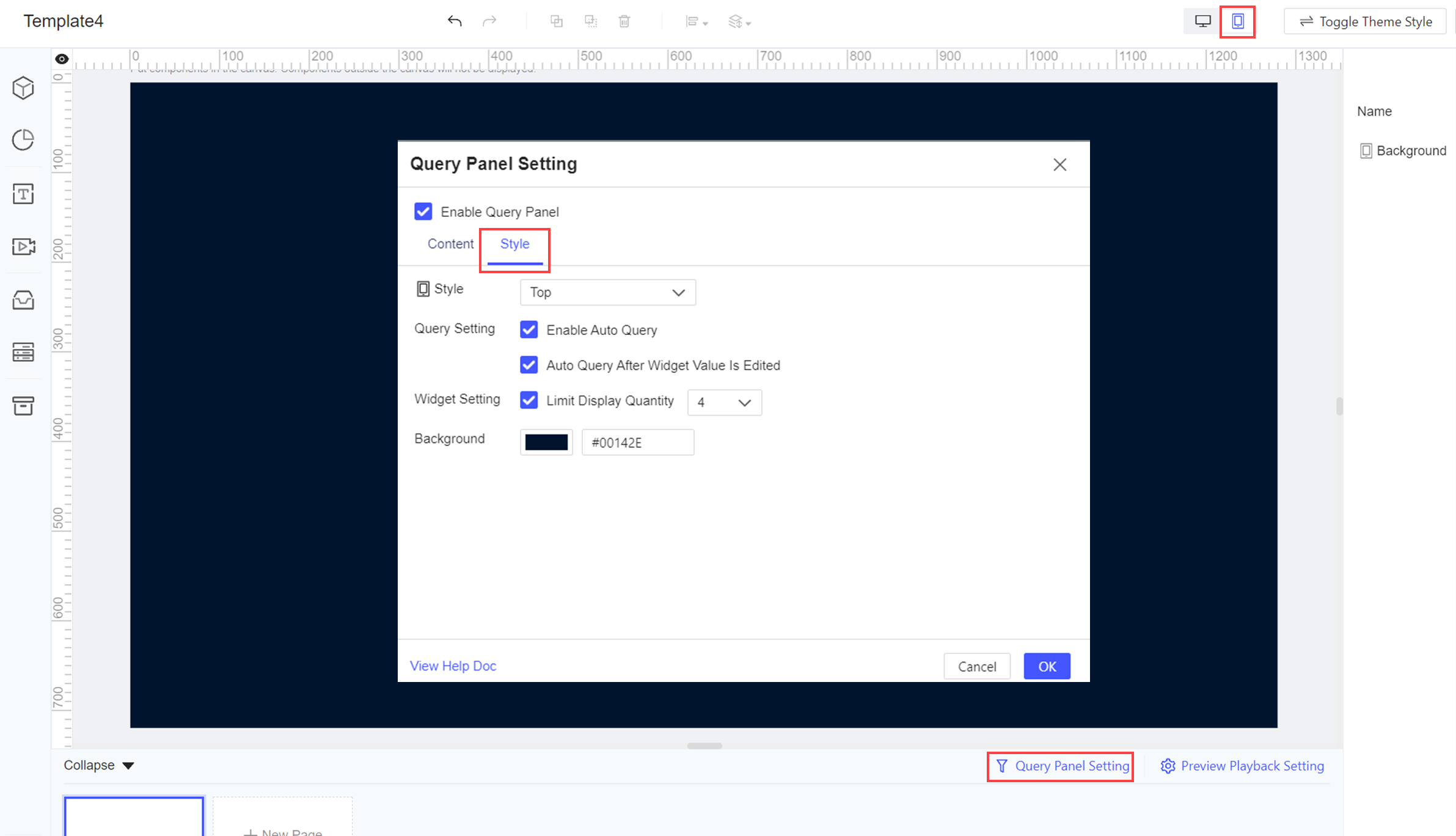The width and height of the screenshot is (1456, 836).
Task: Open the View Help Doc link
Action: click(x=453, y=665)
